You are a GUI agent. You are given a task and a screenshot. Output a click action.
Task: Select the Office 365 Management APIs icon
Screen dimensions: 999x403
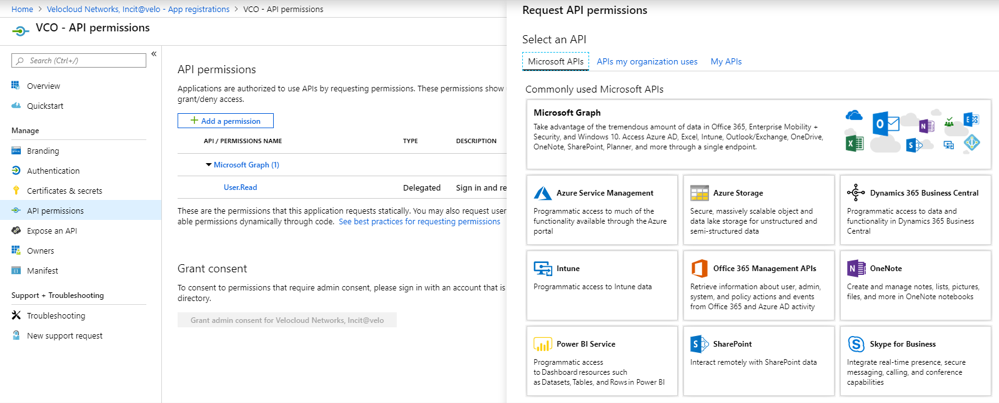(x=699, y=269)
